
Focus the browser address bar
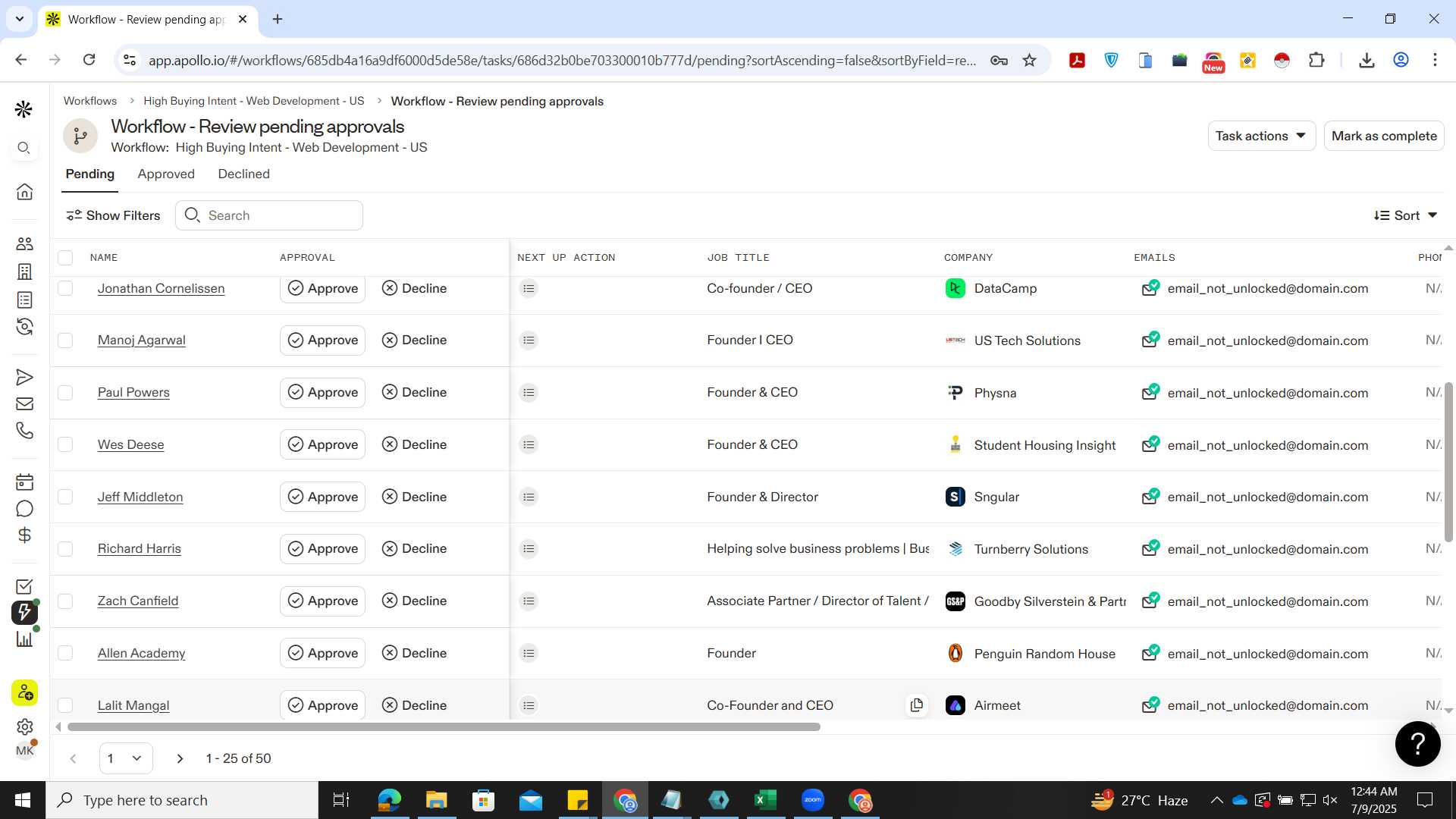[561, 60]
